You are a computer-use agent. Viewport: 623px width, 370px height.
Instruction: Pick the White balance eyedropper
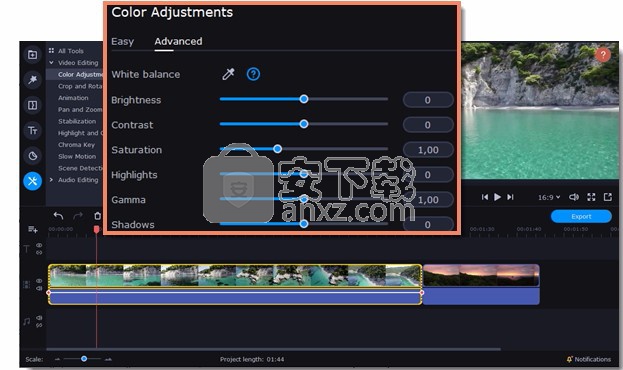(x=228, y=74)
